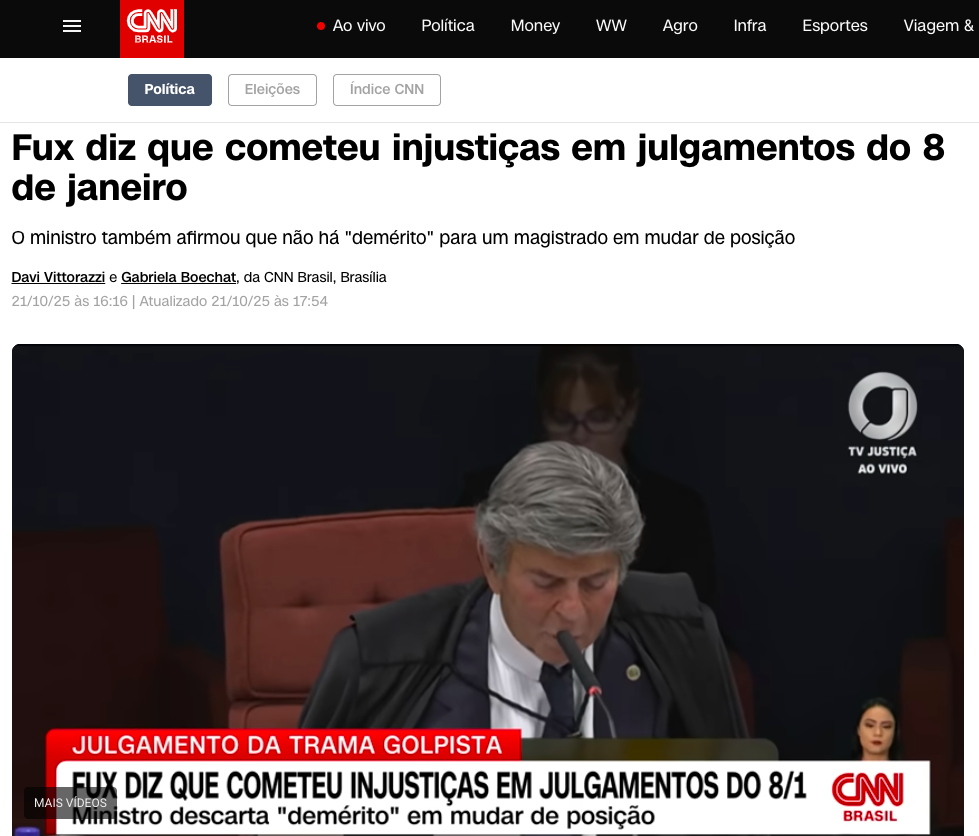Open author Gabriela Boechat's profile link
This screenshot has height=836, width=979.
click(x=179, y=277)
